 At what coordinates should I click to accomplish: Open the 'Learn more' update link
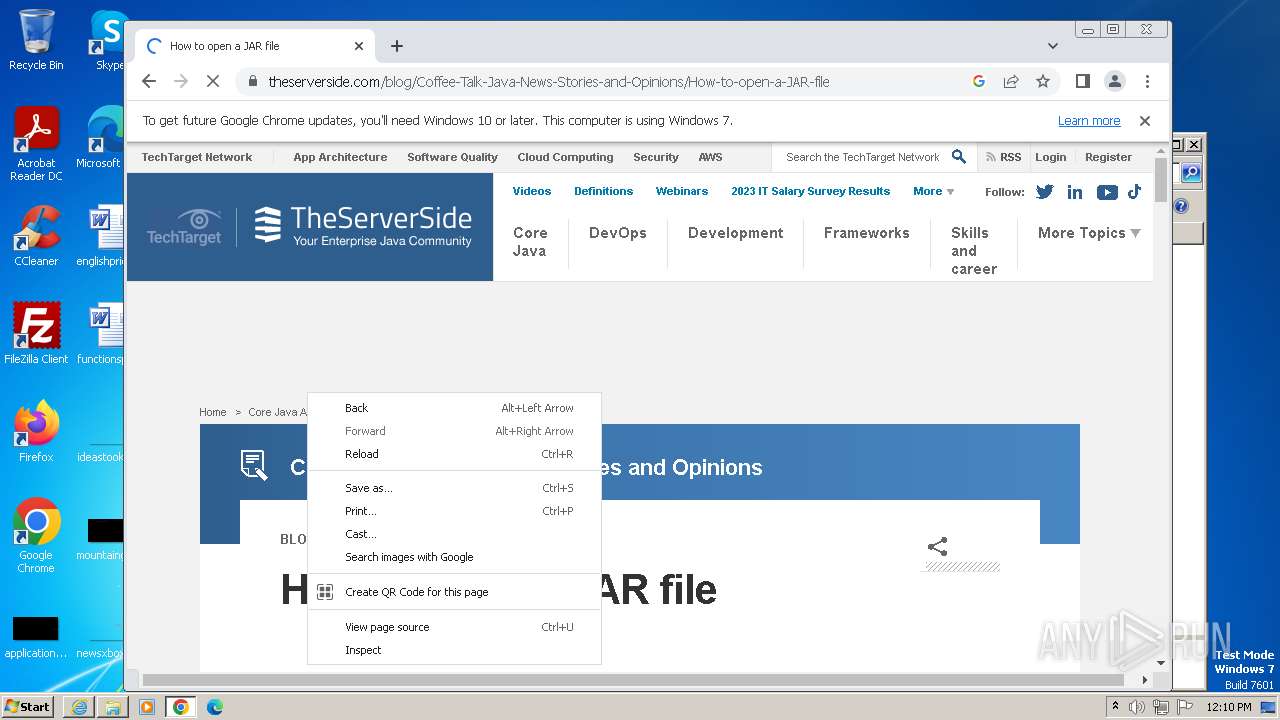click(1089, 121)
